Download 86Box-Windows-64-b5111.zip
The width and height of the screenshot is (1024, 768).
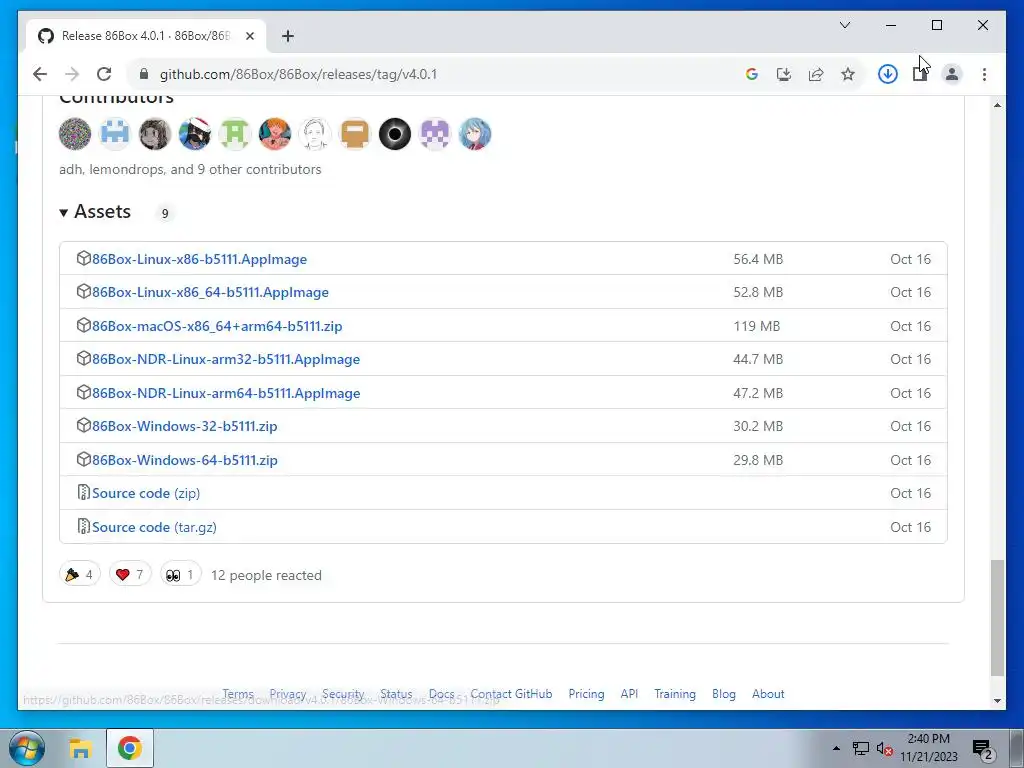pyautogui.click(x=185, y=460)
